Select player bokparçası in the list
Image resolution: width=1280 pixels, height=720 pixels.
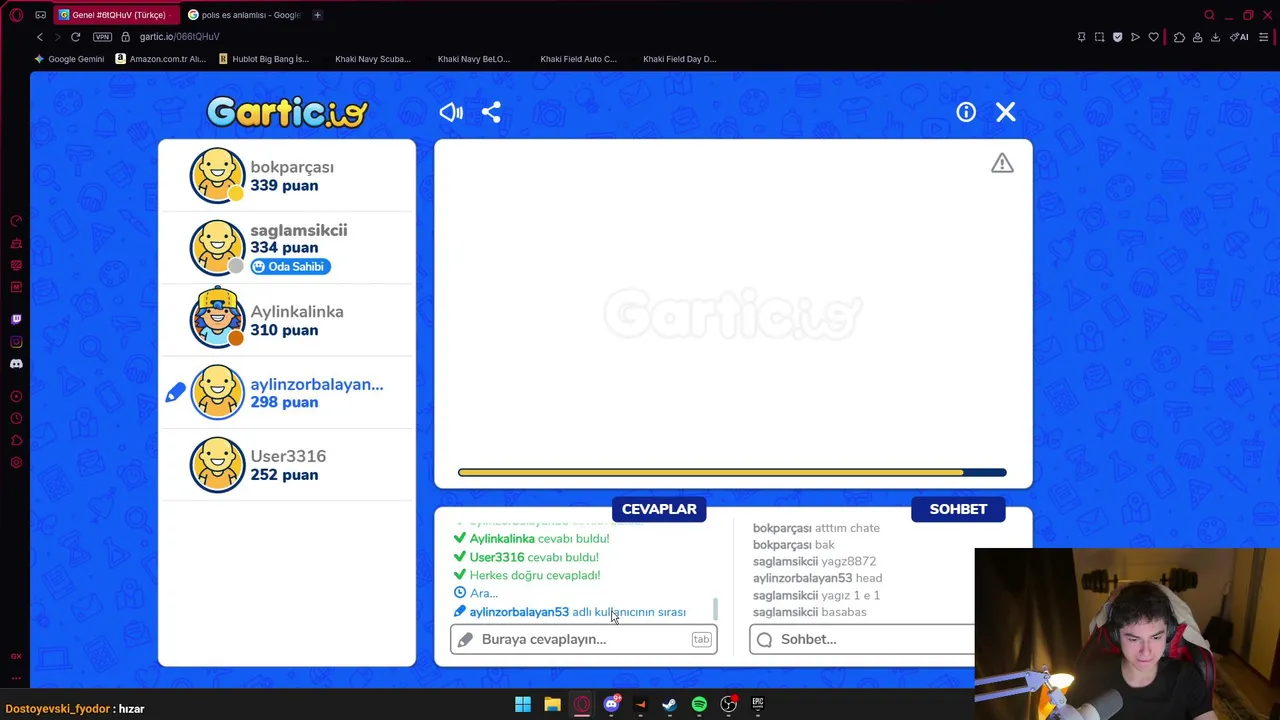point(287,176)
